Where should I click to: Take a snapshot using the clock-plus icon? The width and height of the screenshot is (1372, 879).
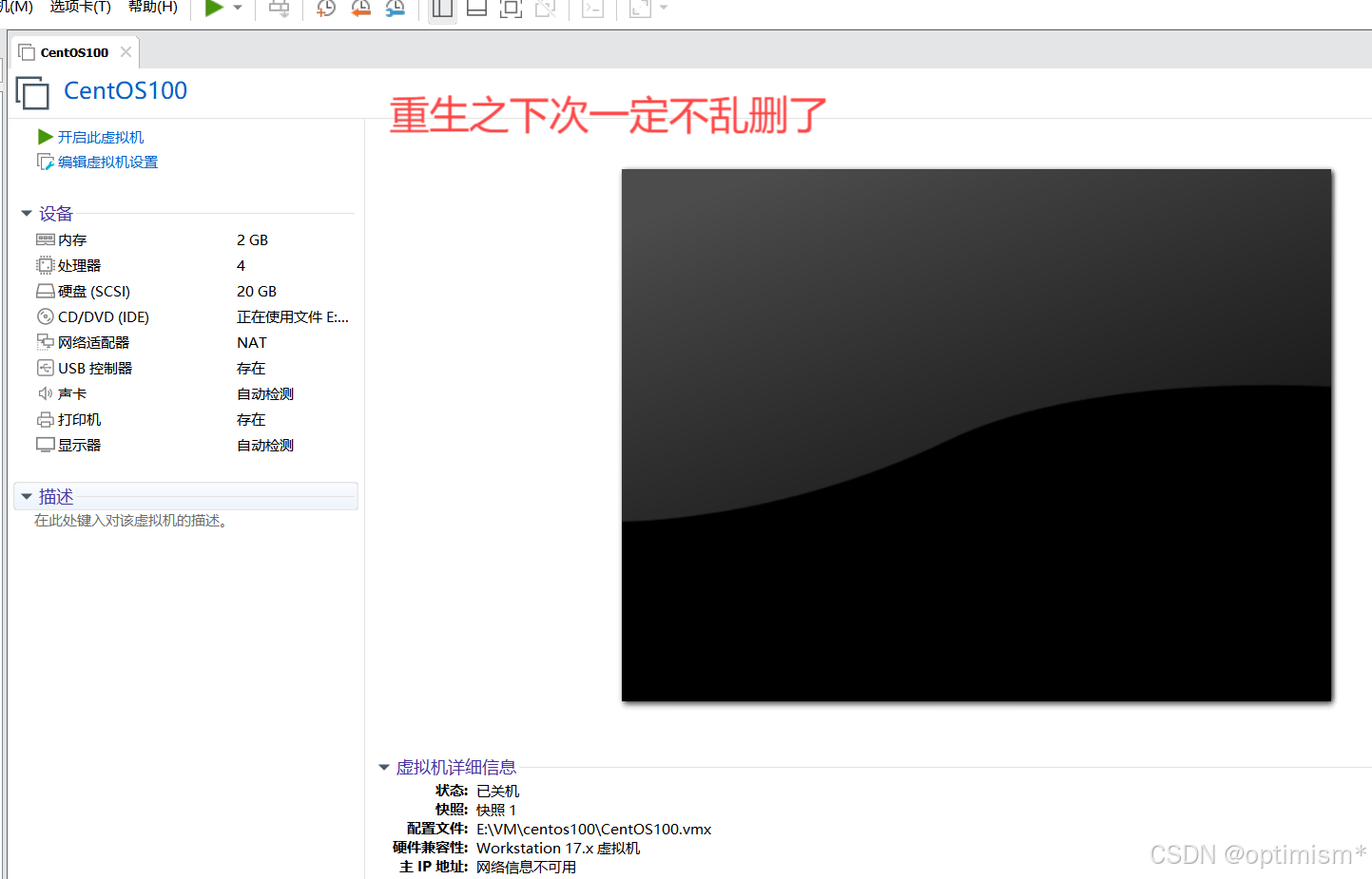326,9
